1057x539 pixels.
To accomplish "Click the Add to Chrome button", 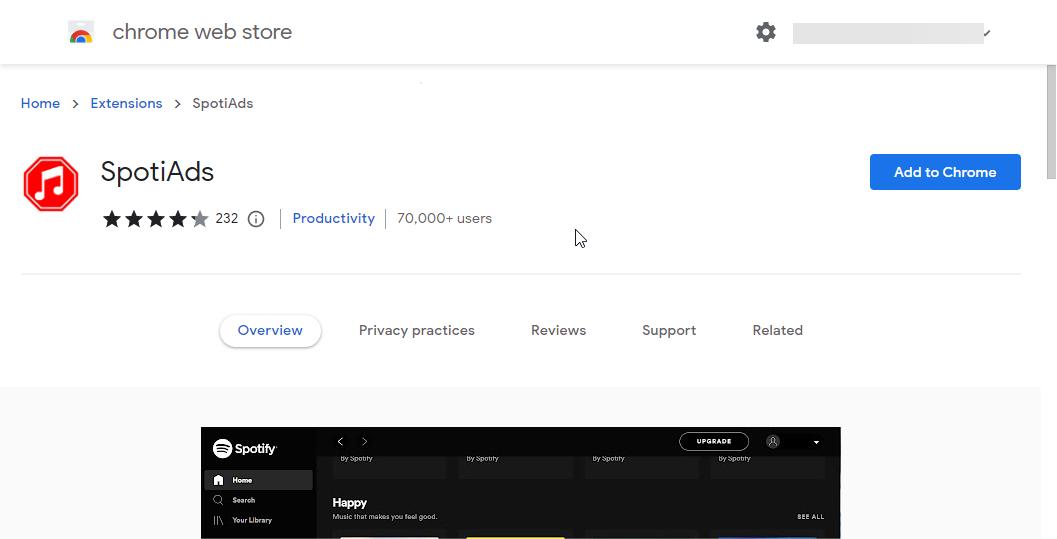I will (945, 172).
